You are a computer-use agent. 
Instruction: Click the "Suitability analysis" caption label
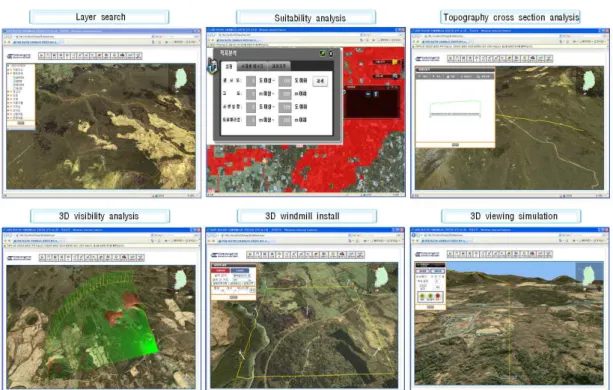(310, 18)
